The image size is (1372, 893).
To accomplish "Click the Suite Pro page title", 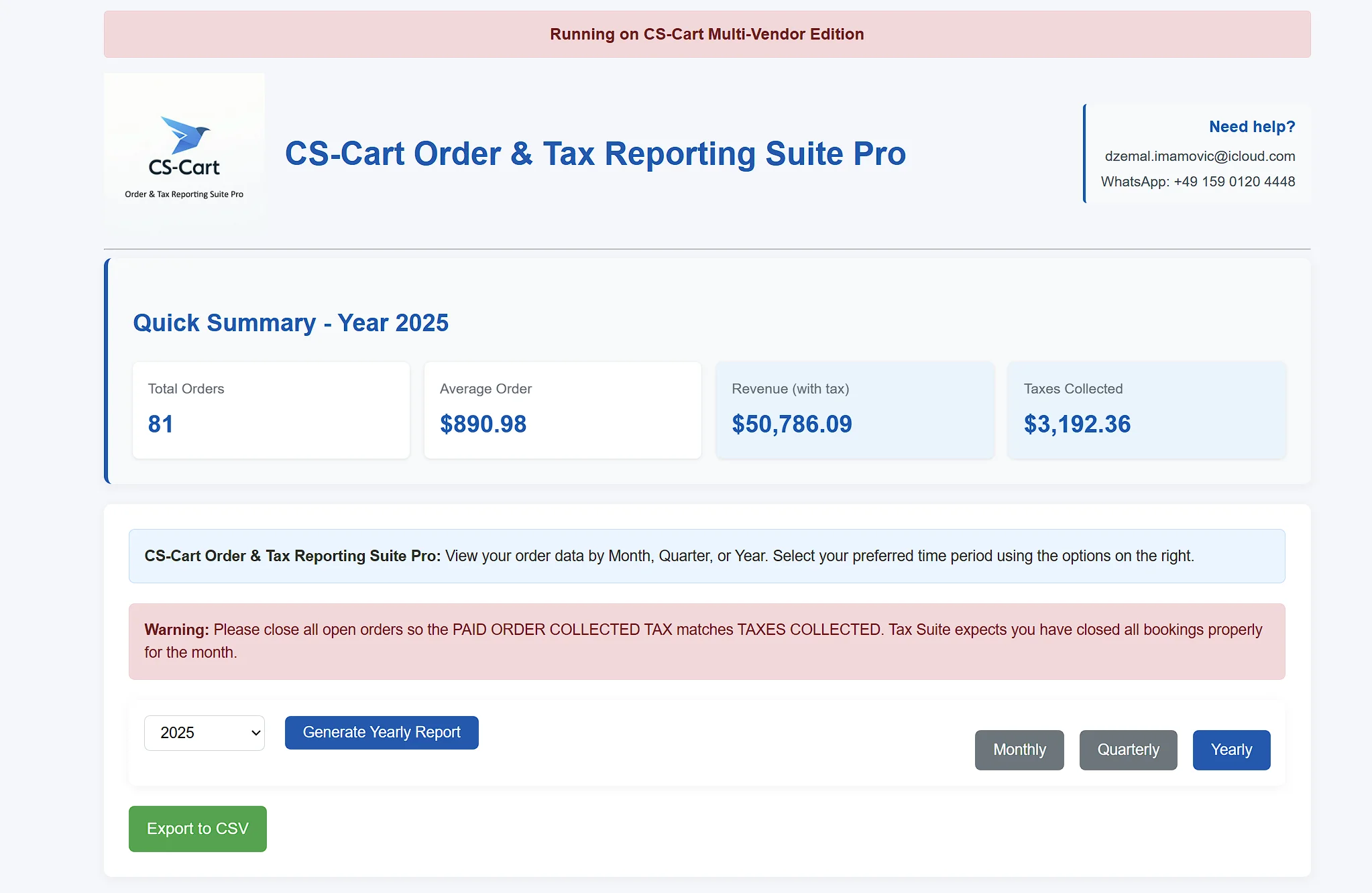I will click(595, 154).
